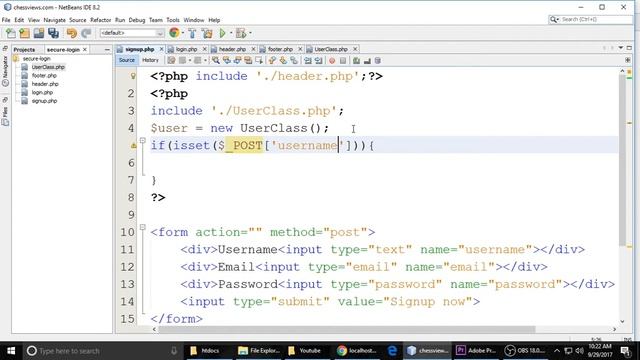Click the Previous Bookmark icon
Image resolution: width=640 pixels, height=360 pixels.
[x=272, y=60]
